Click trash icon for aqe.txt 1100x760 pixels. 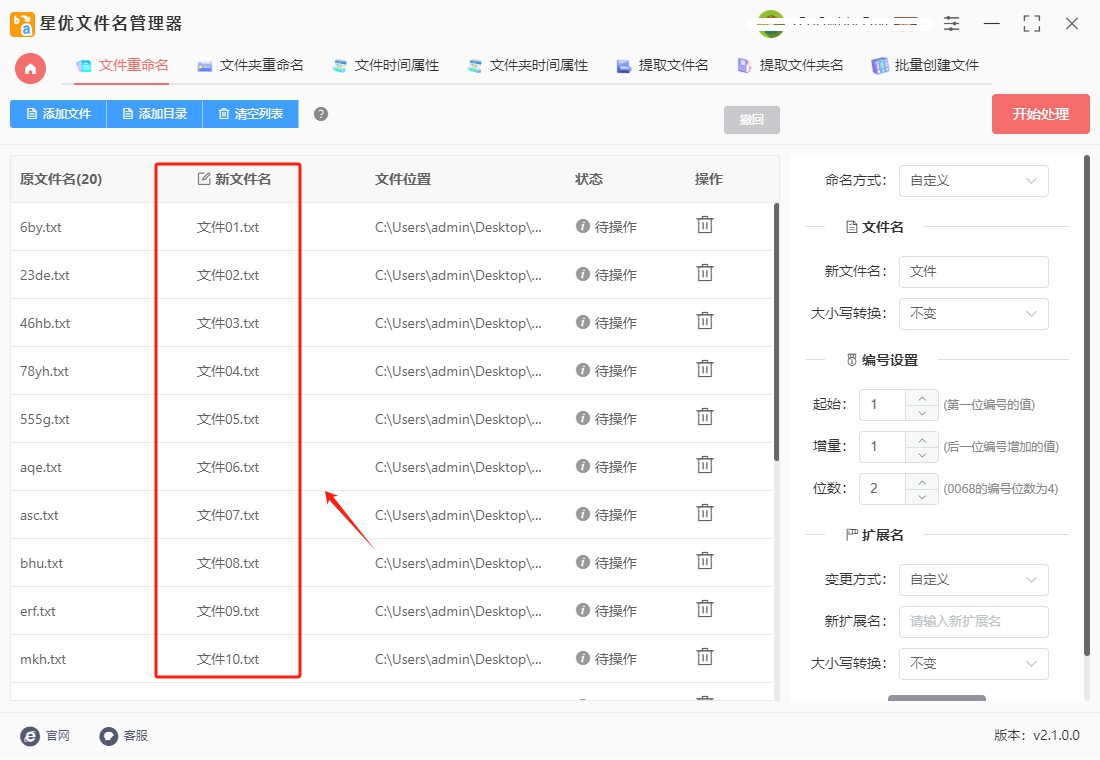click(704, 465)
